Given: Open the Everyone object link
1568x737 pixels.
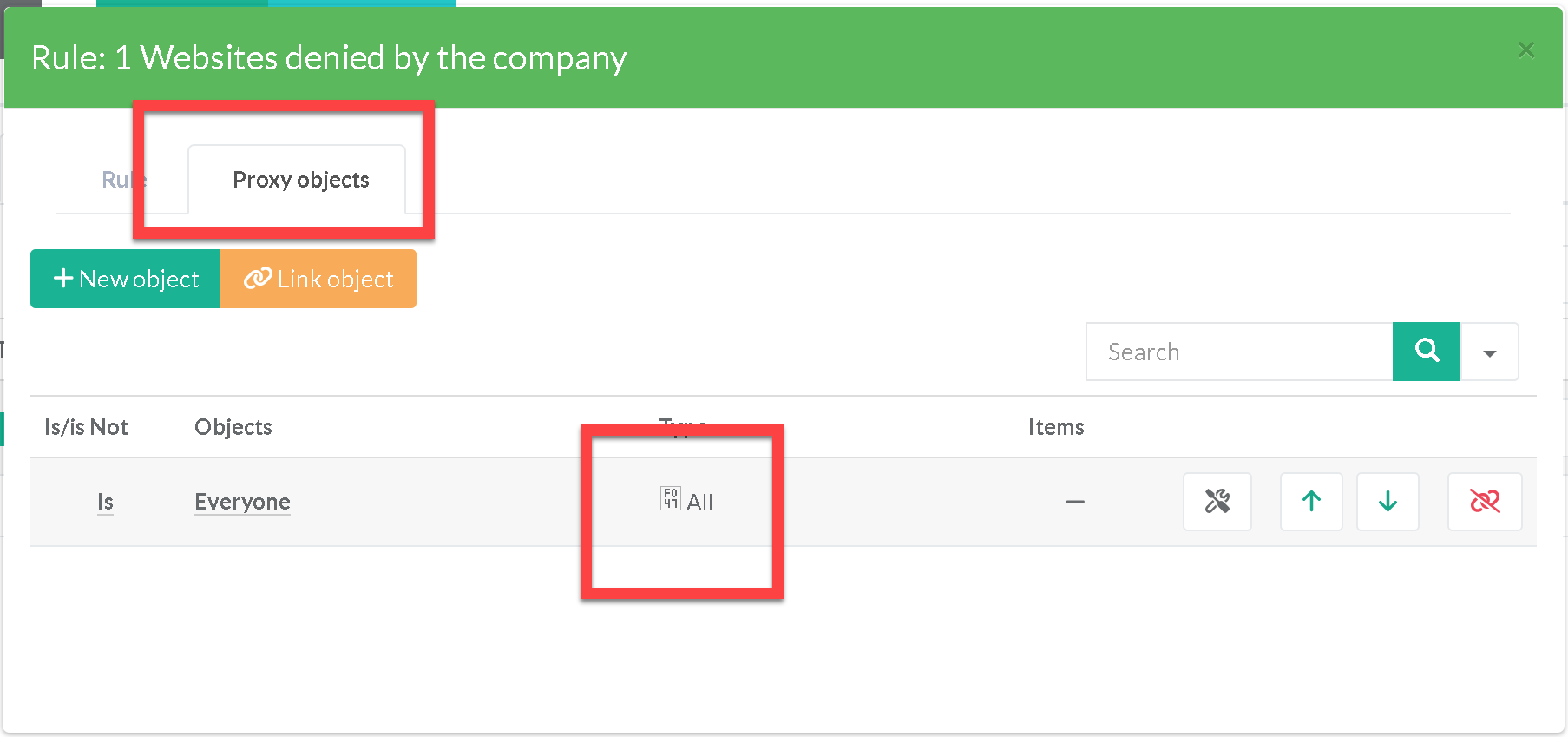Looking at the screenshot, I should pyautogui.click(x=242, y=502).
